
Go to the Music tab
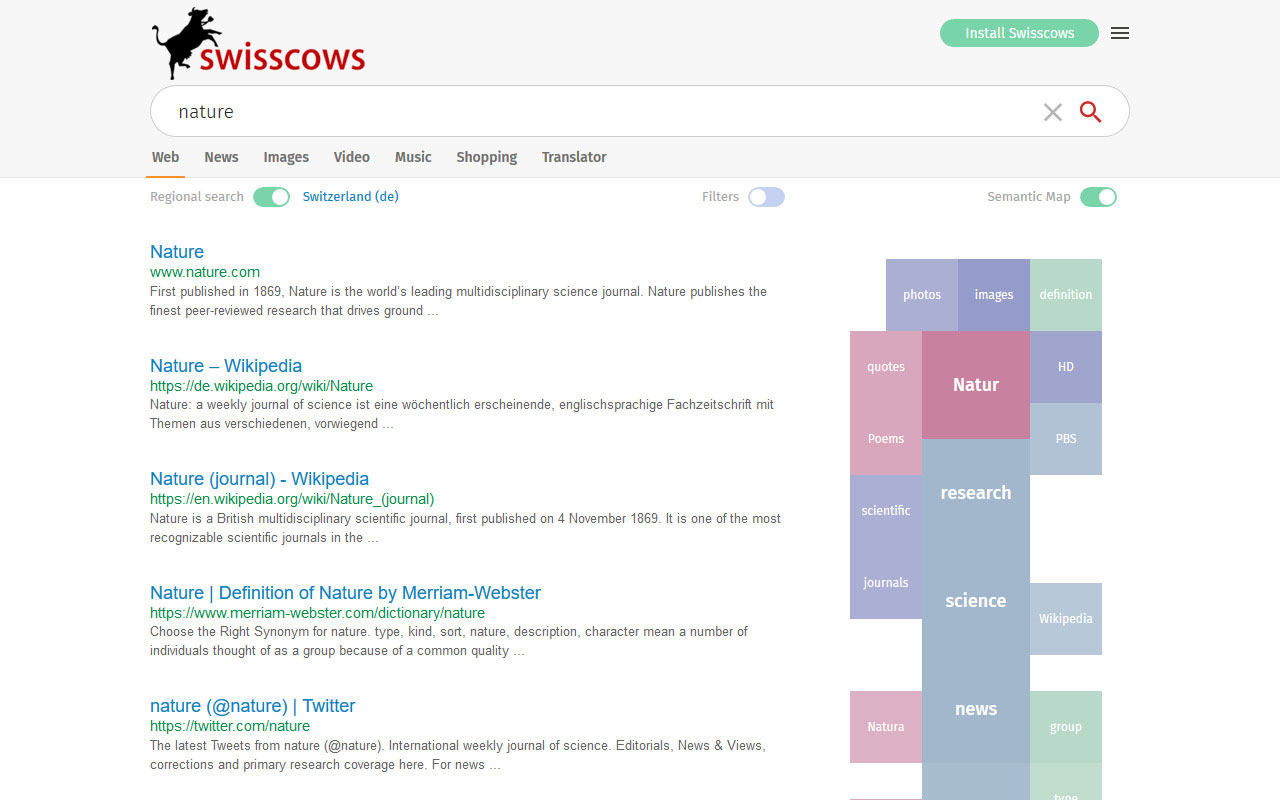(413, 157)
